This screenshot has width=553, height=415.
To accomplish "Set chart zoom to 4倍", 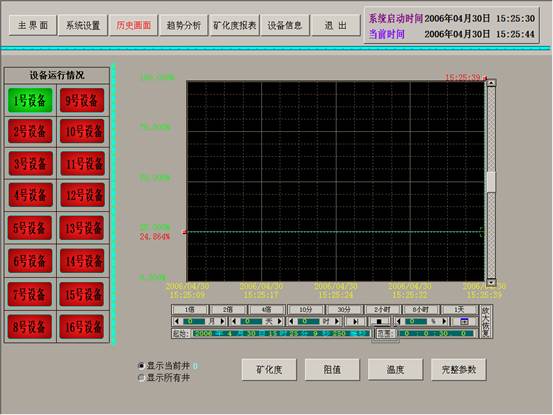I will click(266, 309).
